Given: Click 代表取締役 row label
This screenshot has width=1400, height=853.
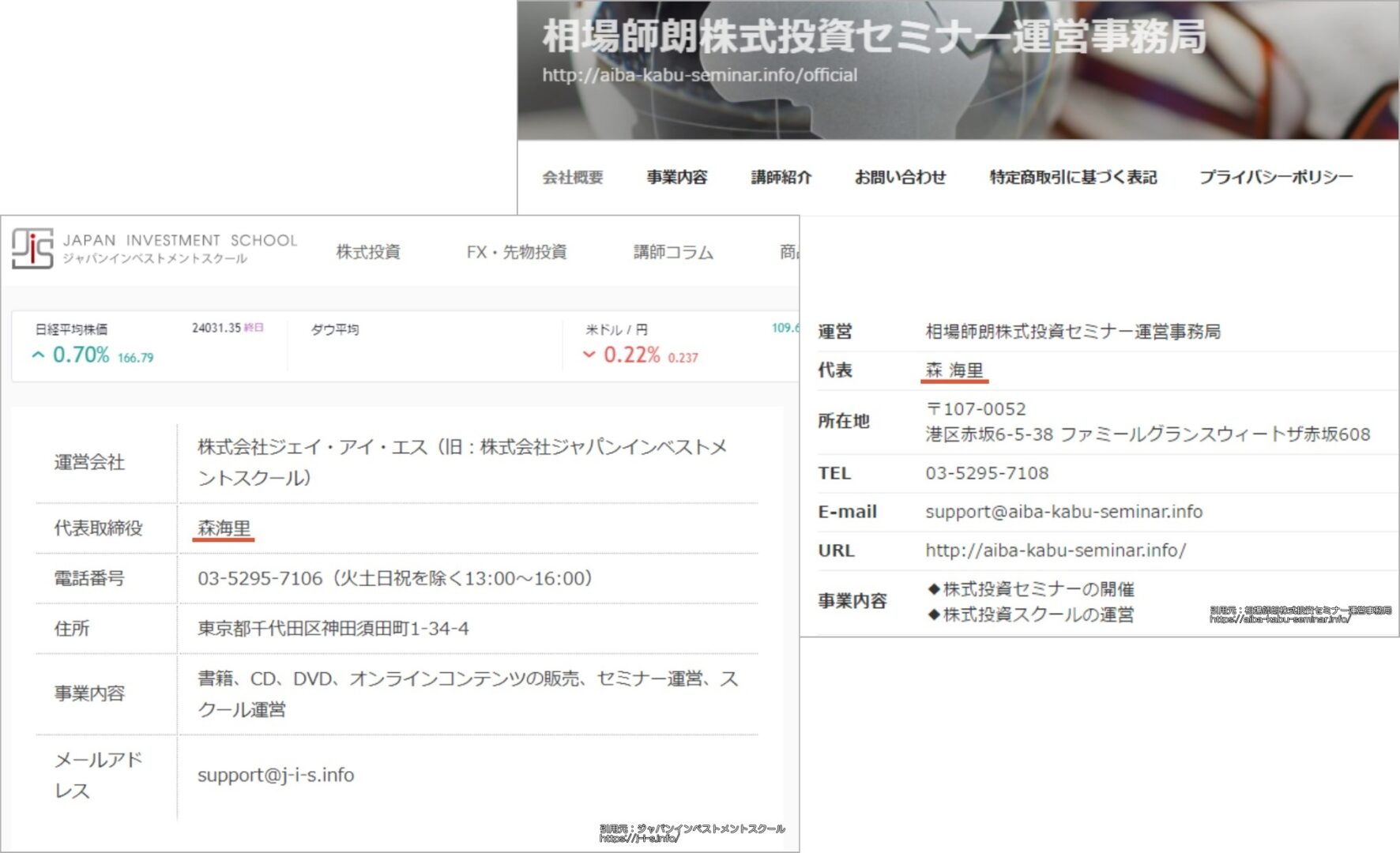Looking at the screenshot, I should pos(98,528).
